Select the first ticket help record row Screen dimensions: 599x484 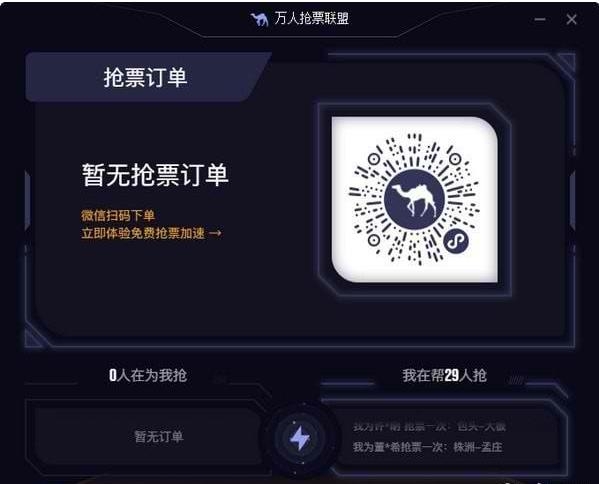[x=429, y=426]
